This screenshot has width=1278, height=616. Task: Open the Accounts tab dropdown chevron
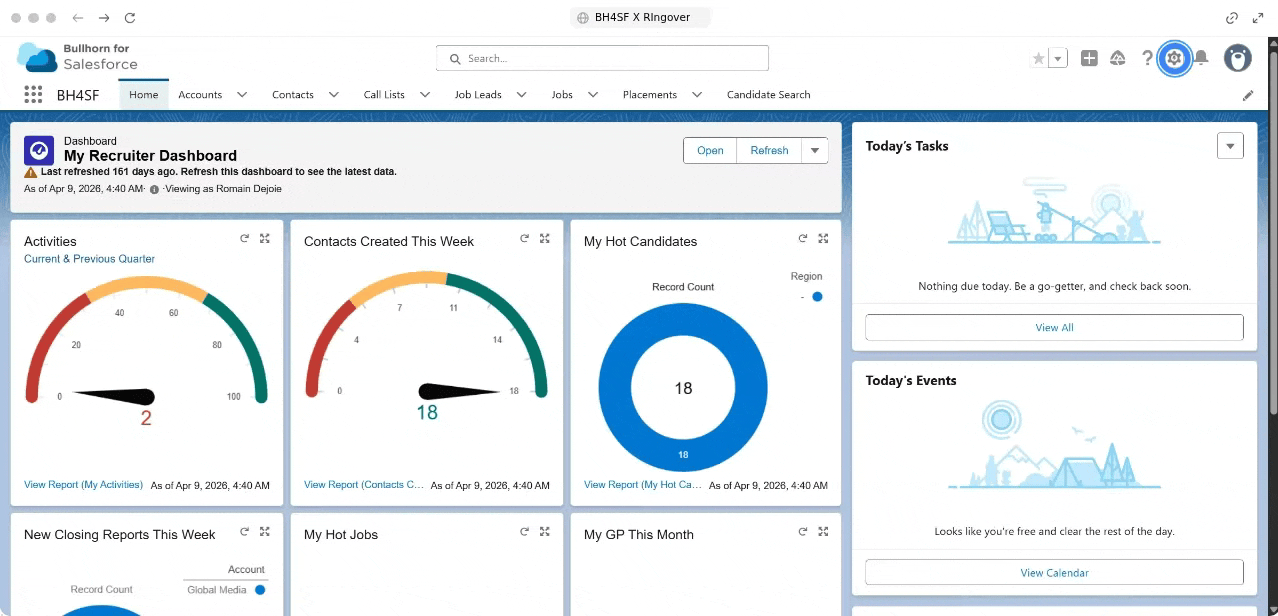pyautogui.click(x=242, y=95)
